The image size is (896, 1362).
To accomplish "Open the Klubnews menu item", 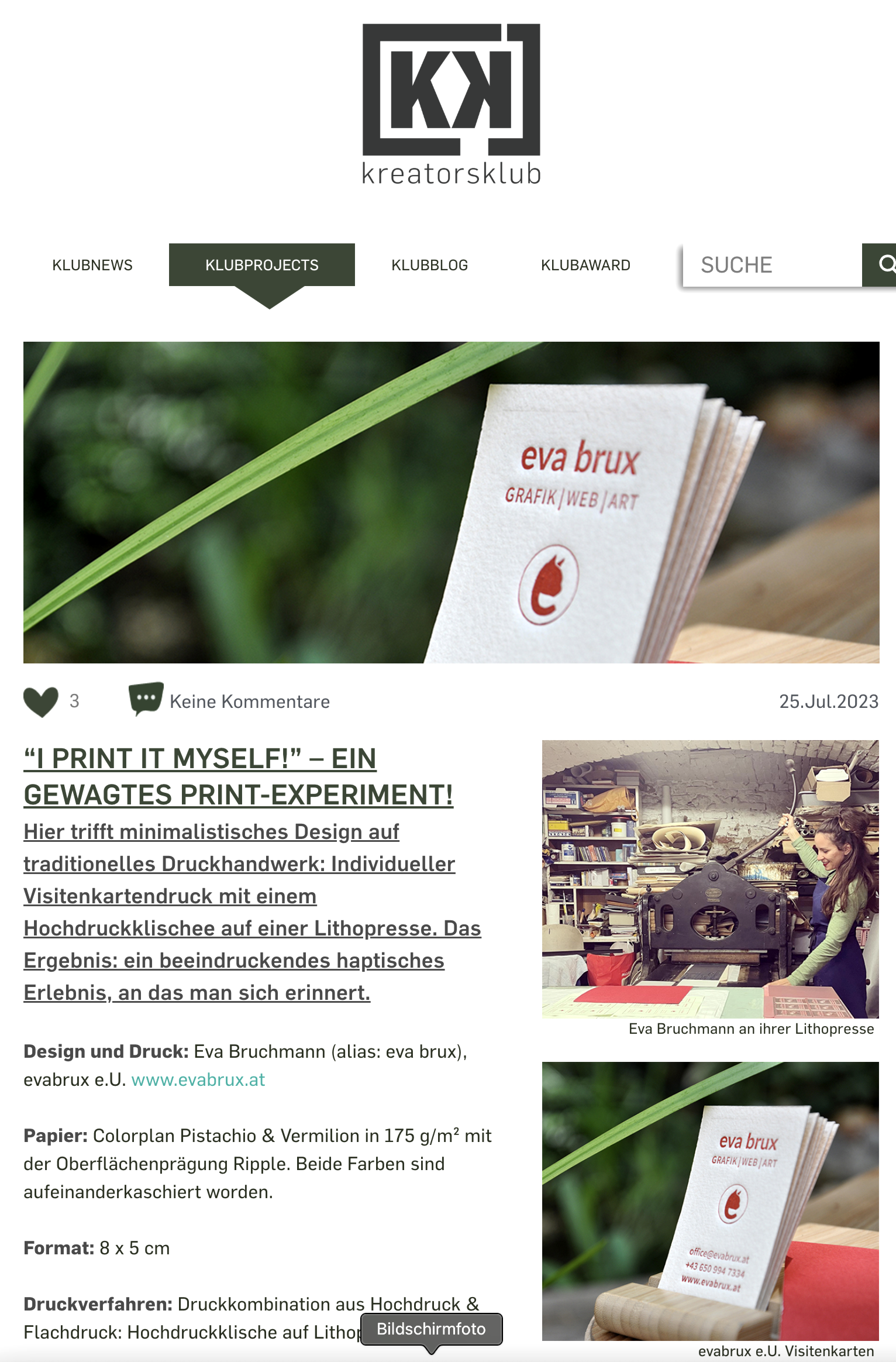I will [x=92, y=265].
